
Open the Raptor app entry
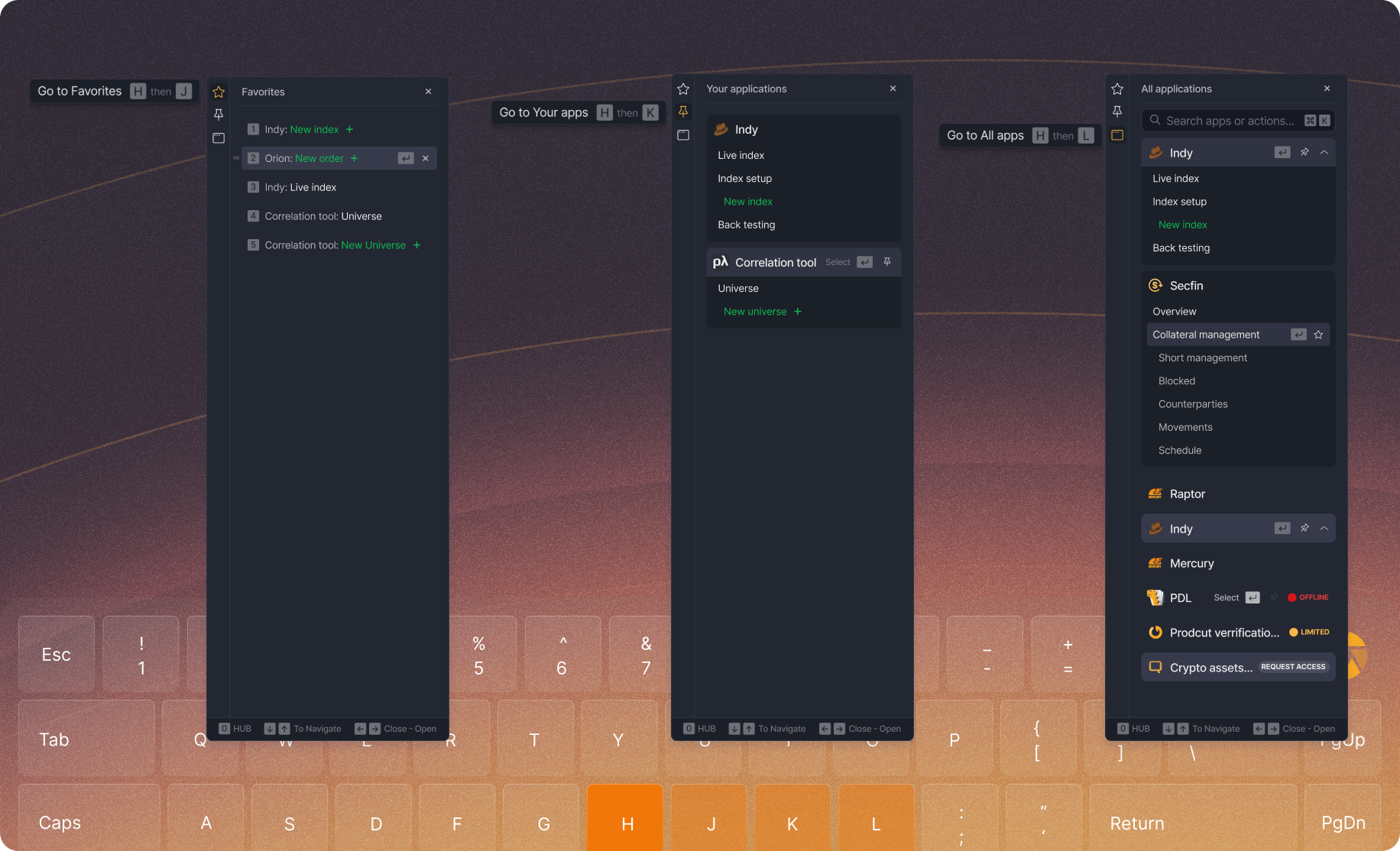tap(1187, 494)
